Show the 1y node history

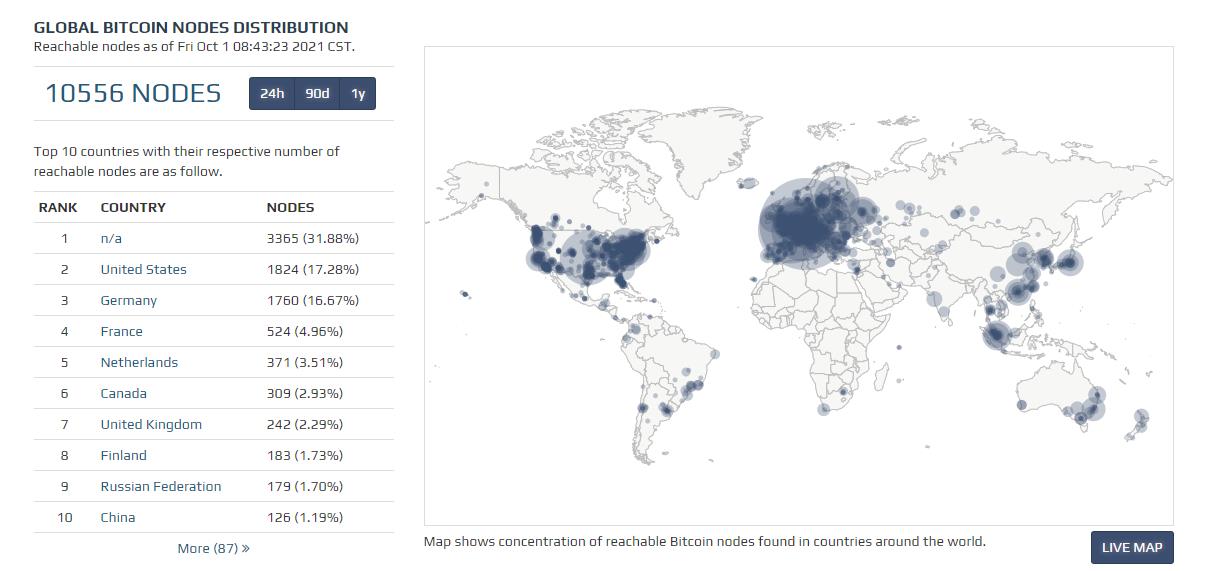358,93
